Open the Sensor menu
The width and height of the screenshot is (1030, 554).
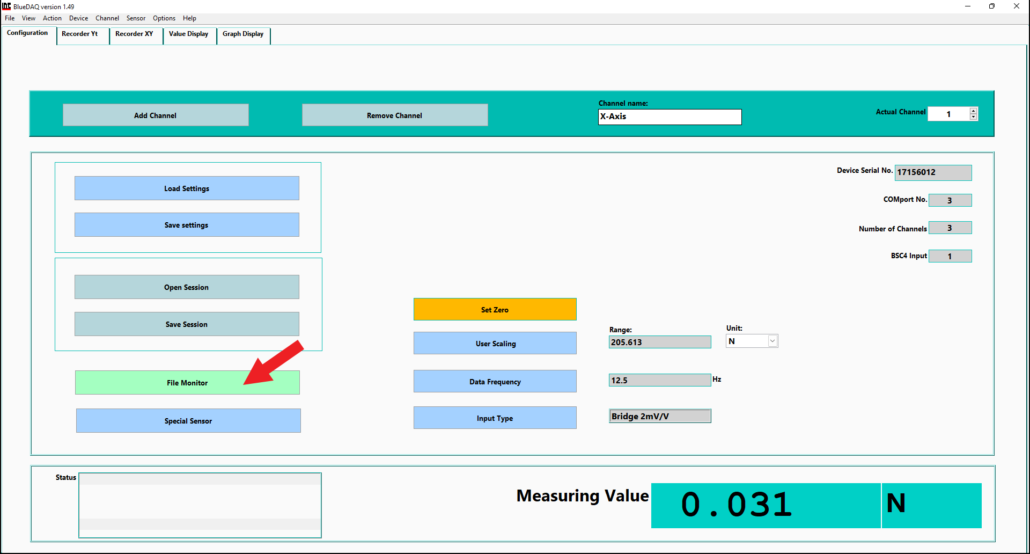pos(135,18)
